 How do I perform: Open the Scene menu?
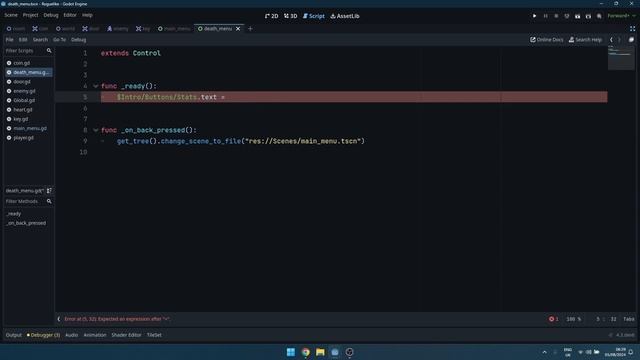11,15
